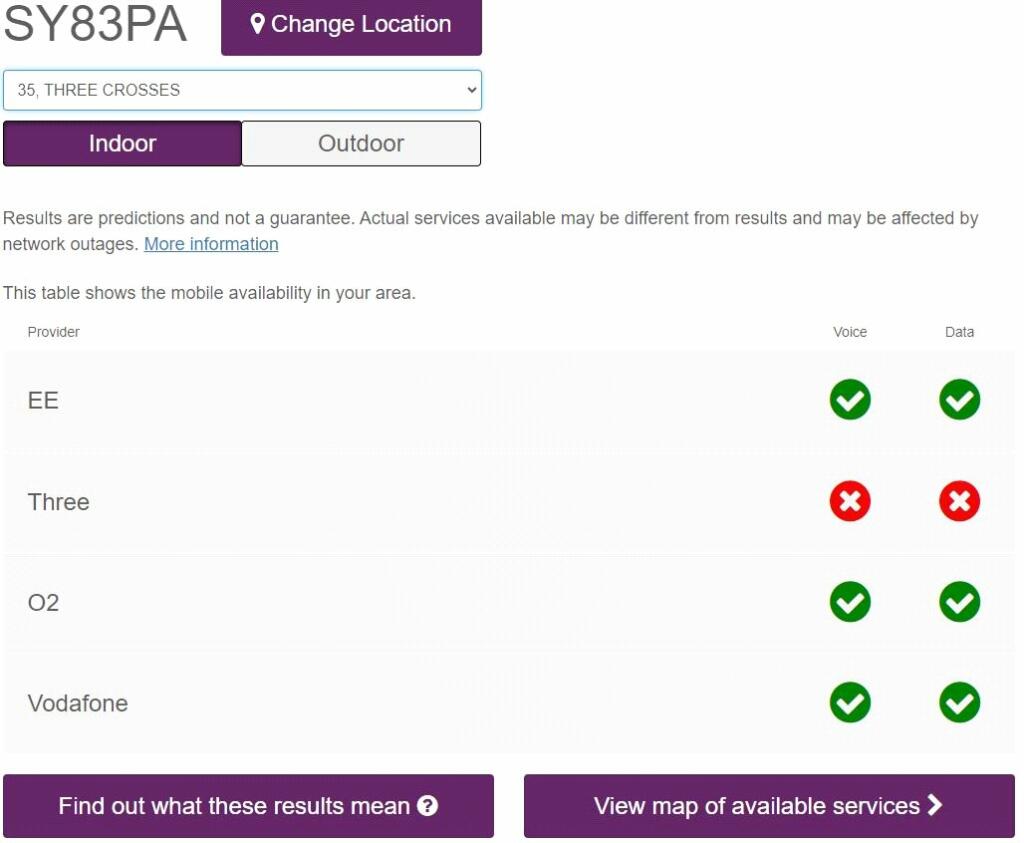The width and height of the screenshot is (1024, 843).
Task: Click O2 voice green check icon
Action: (x=850, y=601)
